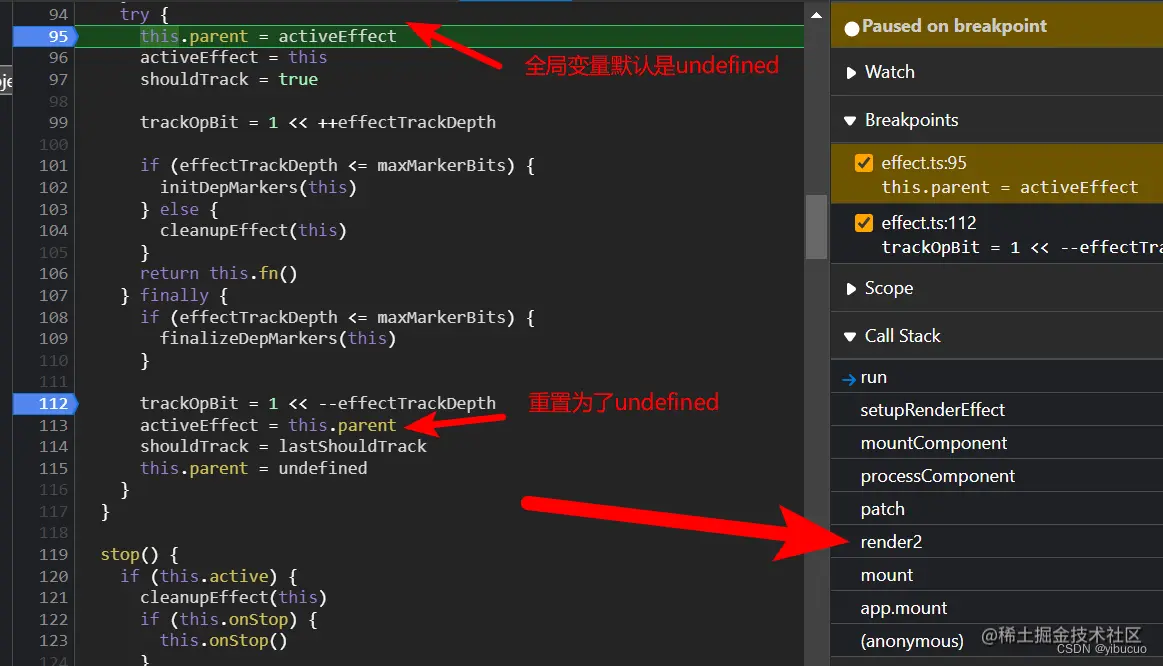
Task: Click the effect.ts:95 breakpoint entry
Action: [x=997, y=174]
